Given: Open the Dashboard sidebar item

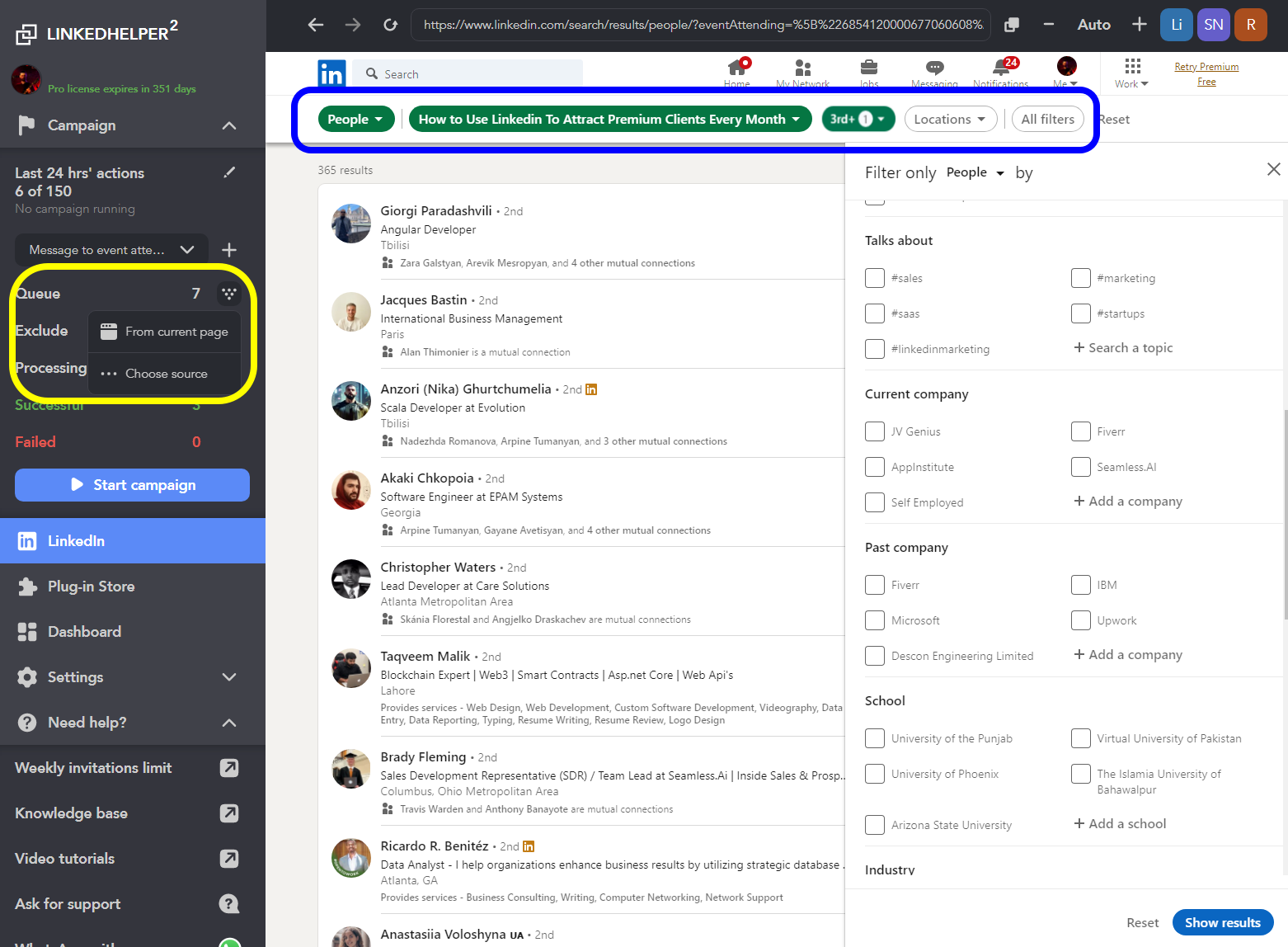Looking at the screenshot, I should 133,632.
